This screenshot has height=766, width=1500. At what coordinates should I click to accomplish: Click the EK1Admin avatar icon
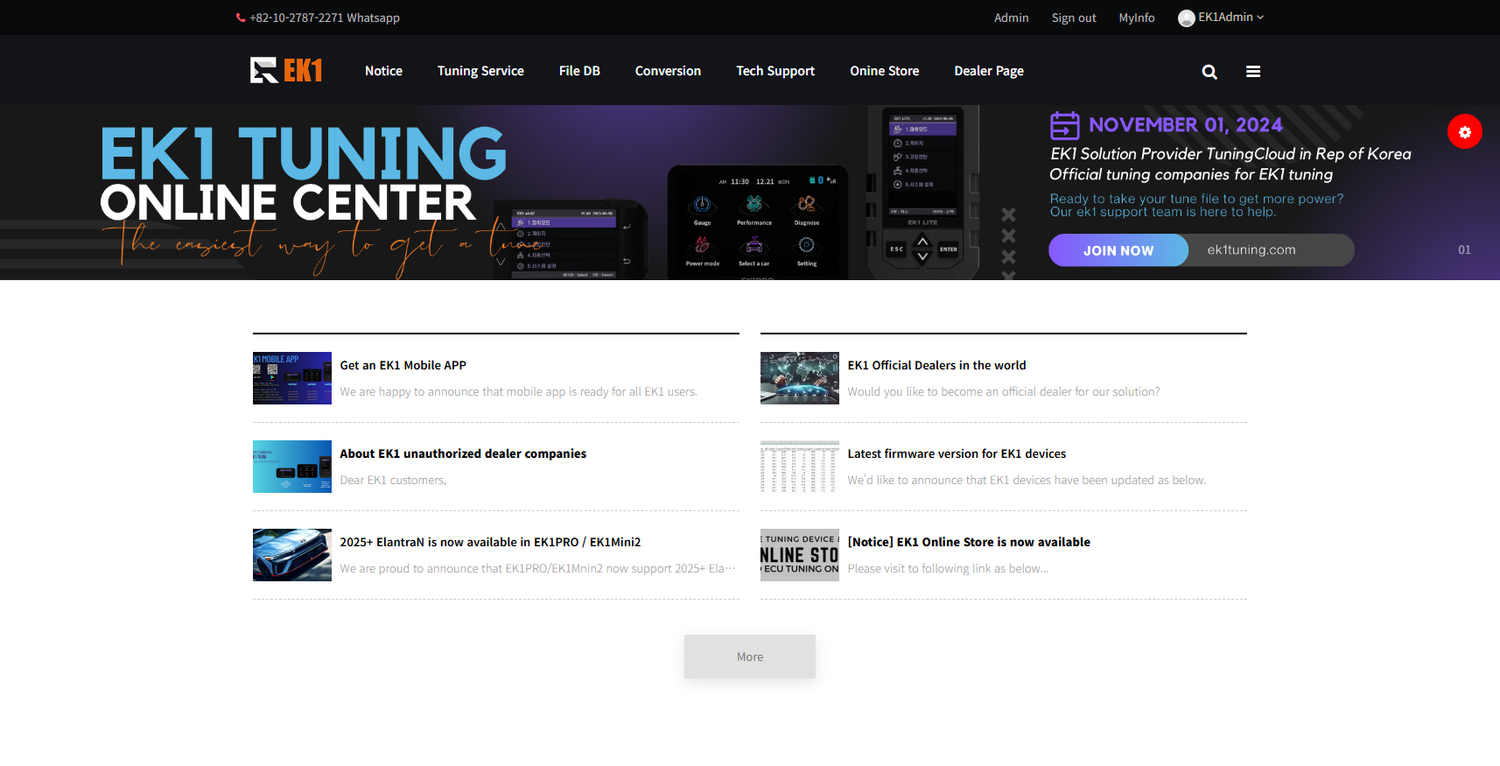(1186, 18)
